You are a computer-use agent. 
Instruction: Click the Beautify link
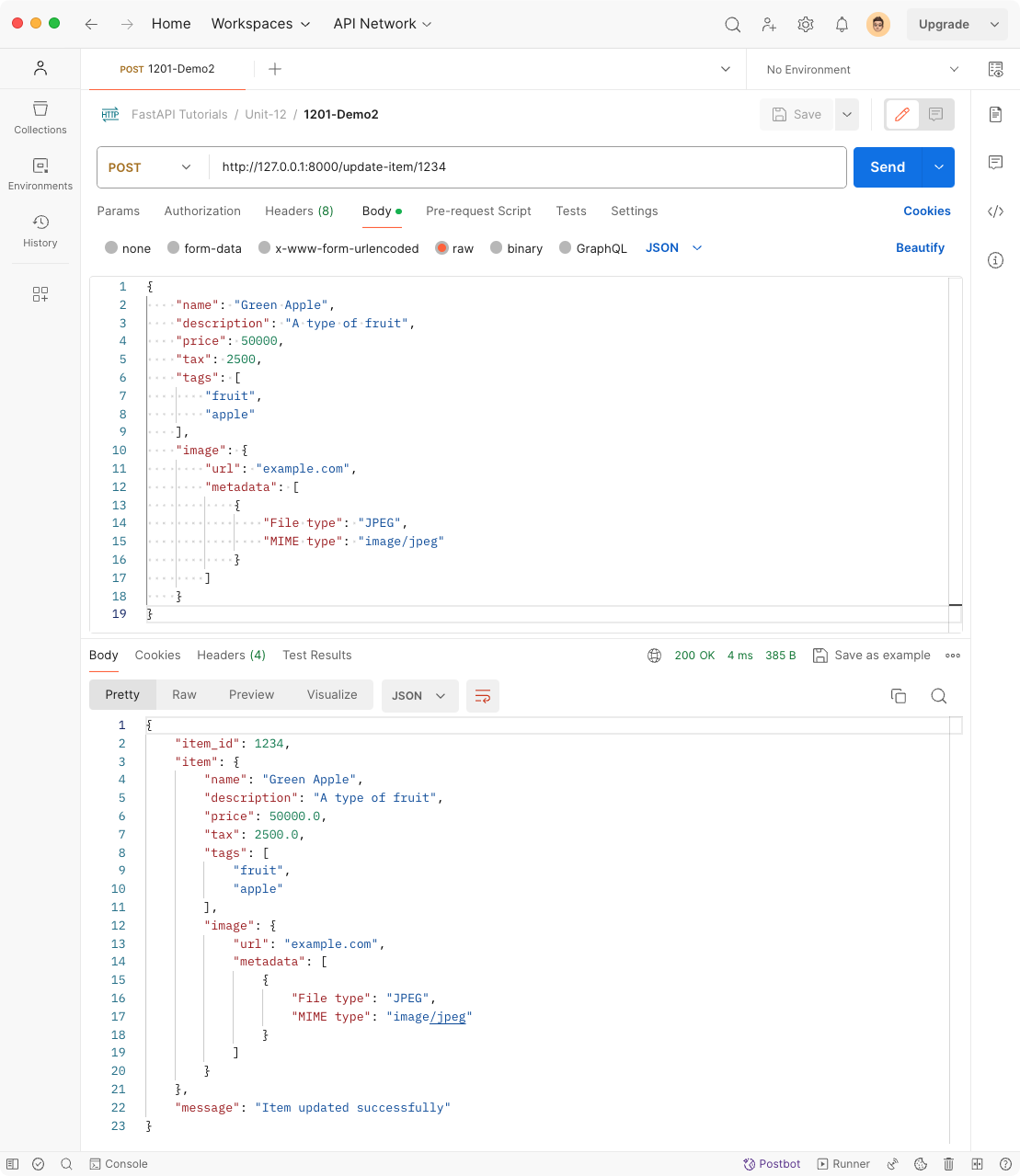pos(920,248)
